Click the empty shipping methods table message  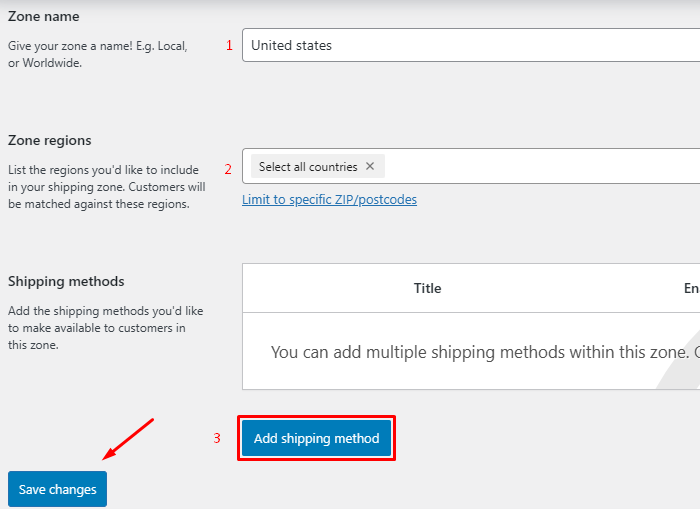(480, 353)
